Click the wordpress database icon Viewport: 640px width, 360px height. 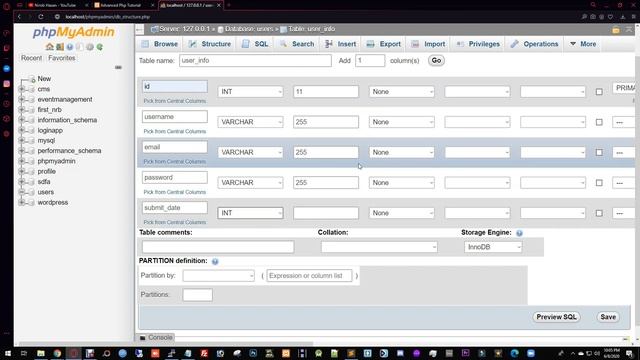point(31,202)
